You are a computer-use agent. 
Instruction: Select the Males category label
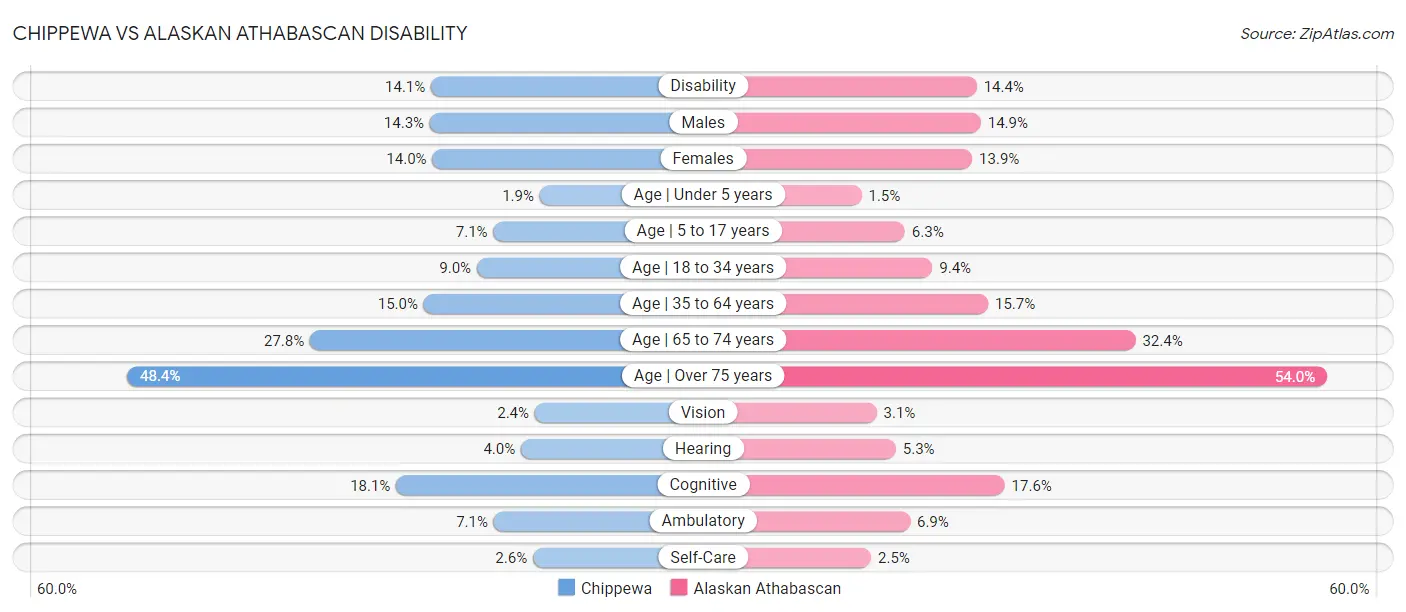(703, 122)
